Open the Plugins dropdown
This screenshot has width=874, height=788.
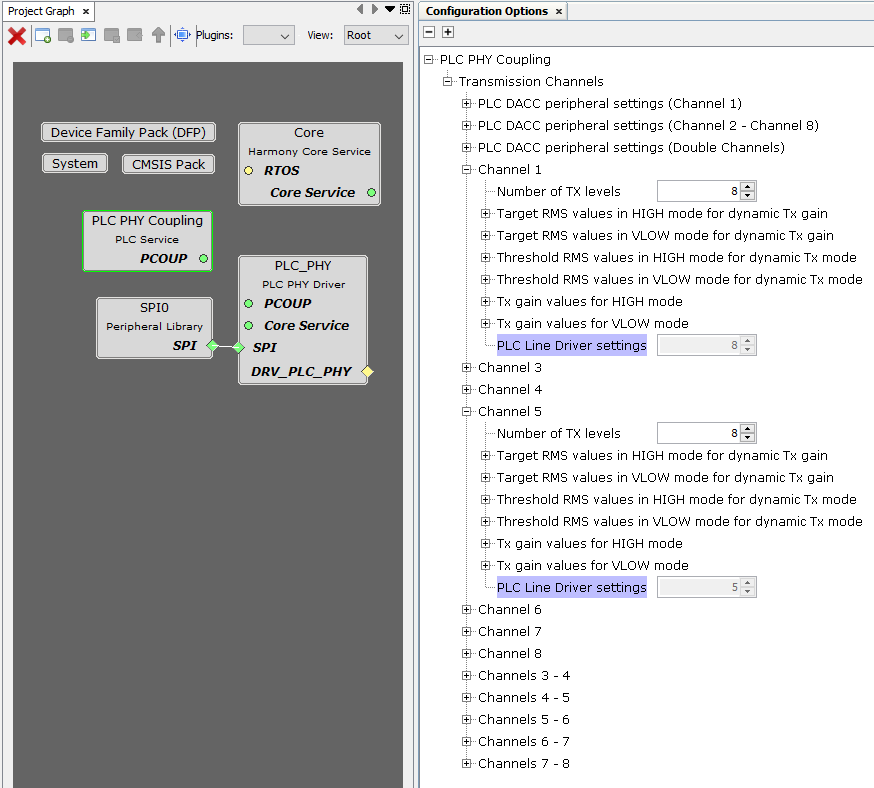(x=268, y=36)
